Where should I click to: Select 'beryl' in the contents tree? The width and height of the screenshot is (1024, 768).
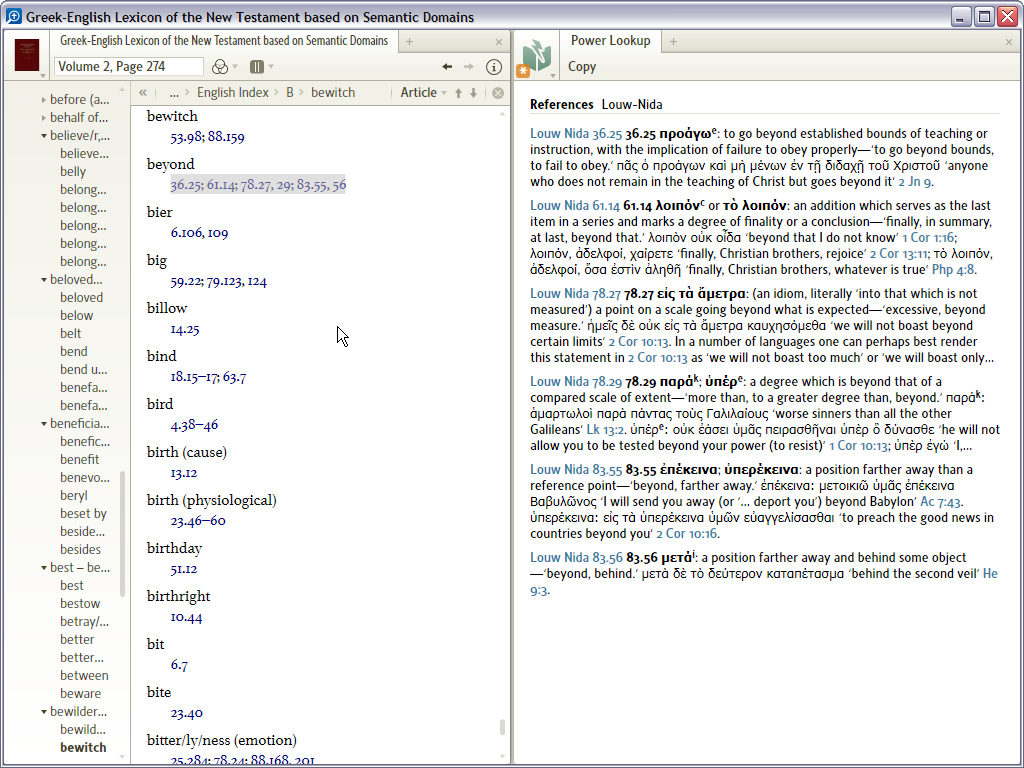pos(74,496)
